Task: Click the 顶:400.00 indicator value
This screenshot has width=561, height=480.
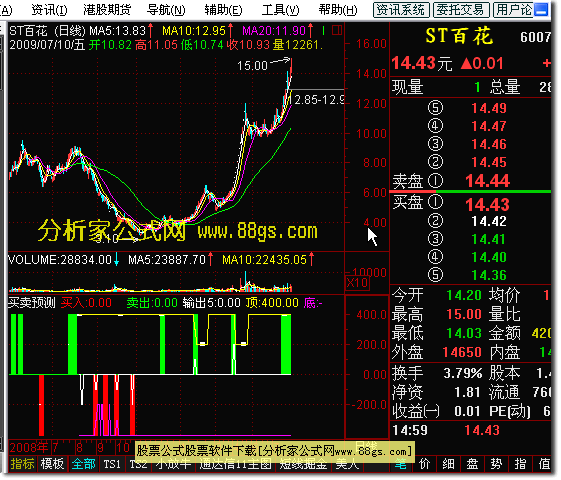Action: 272,303
